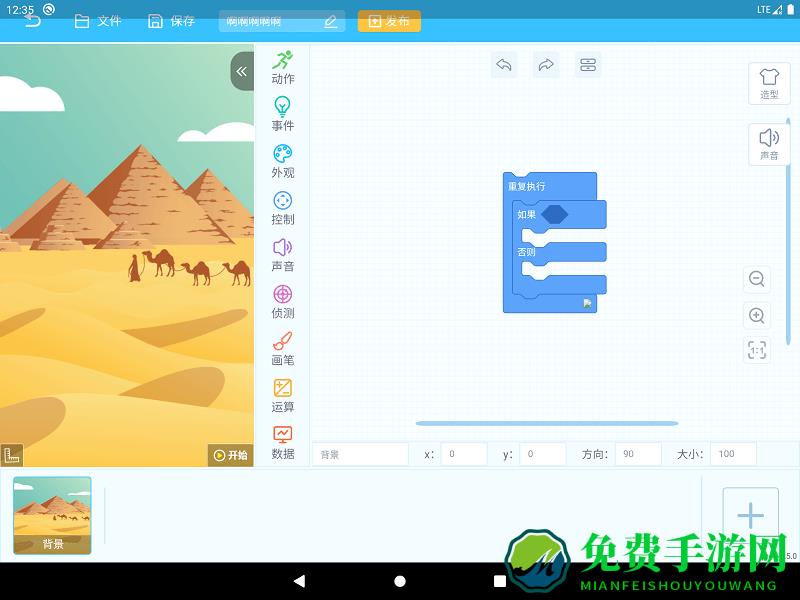
Task: Open the 控制 (Control) block category
Action: click(283, 207)
